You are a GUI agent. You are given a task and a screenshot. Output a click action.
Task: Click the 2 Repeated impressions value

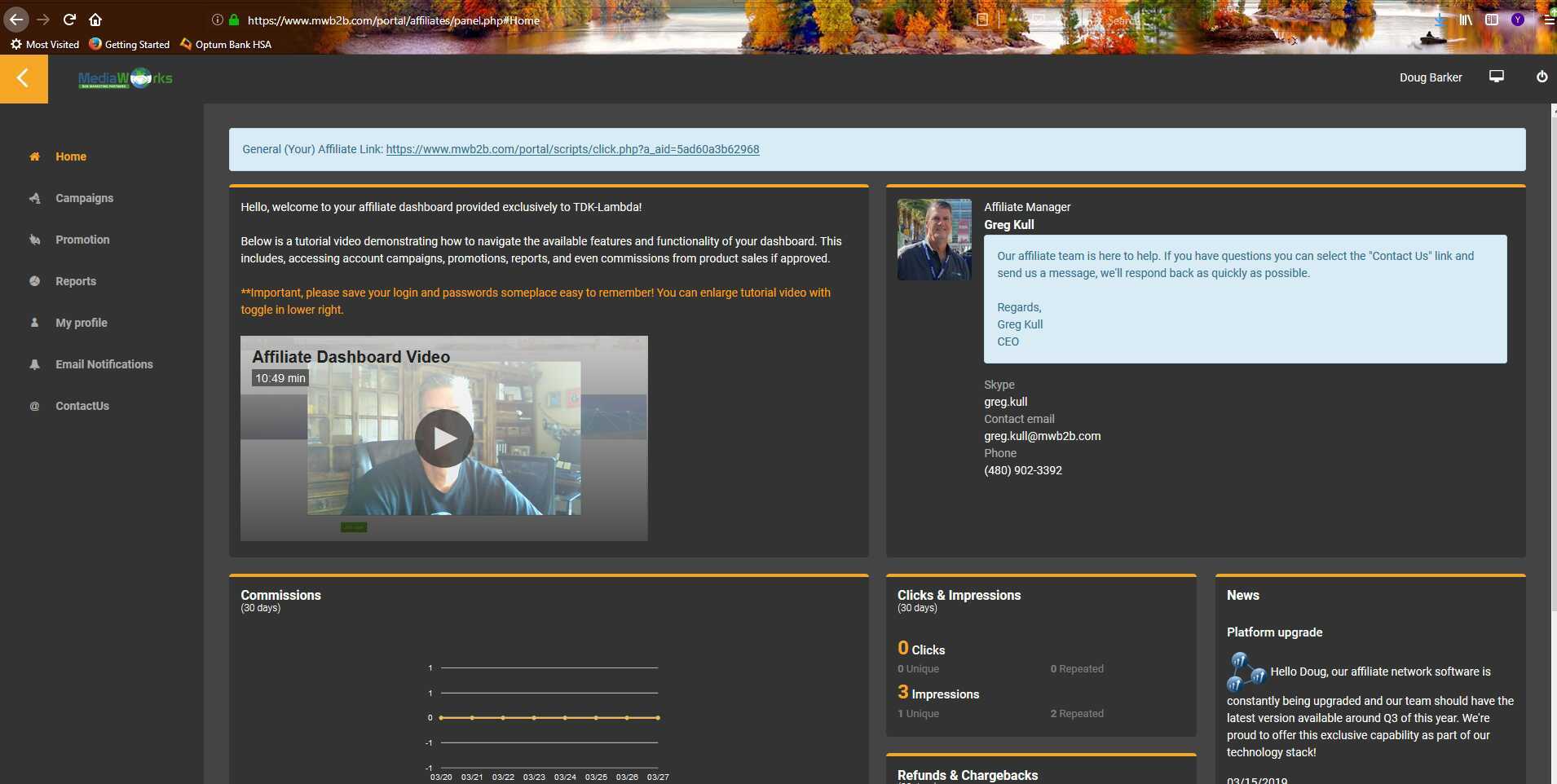click(x=1077, y=714)
